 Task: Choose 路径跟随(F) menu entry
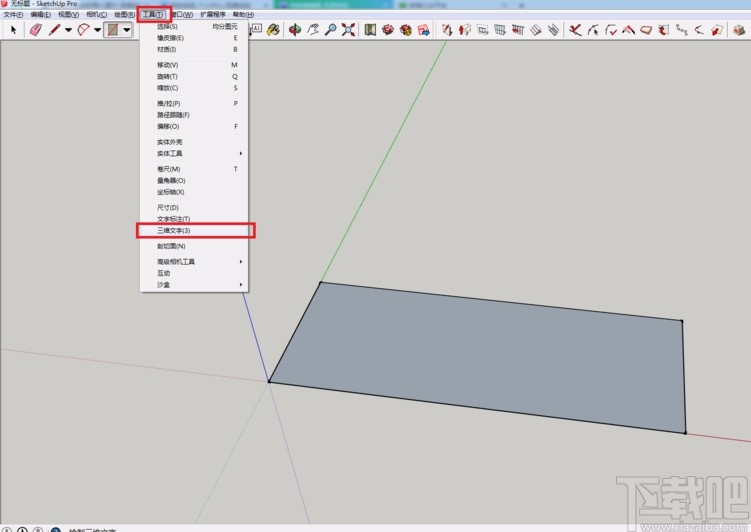coord(194,115)
